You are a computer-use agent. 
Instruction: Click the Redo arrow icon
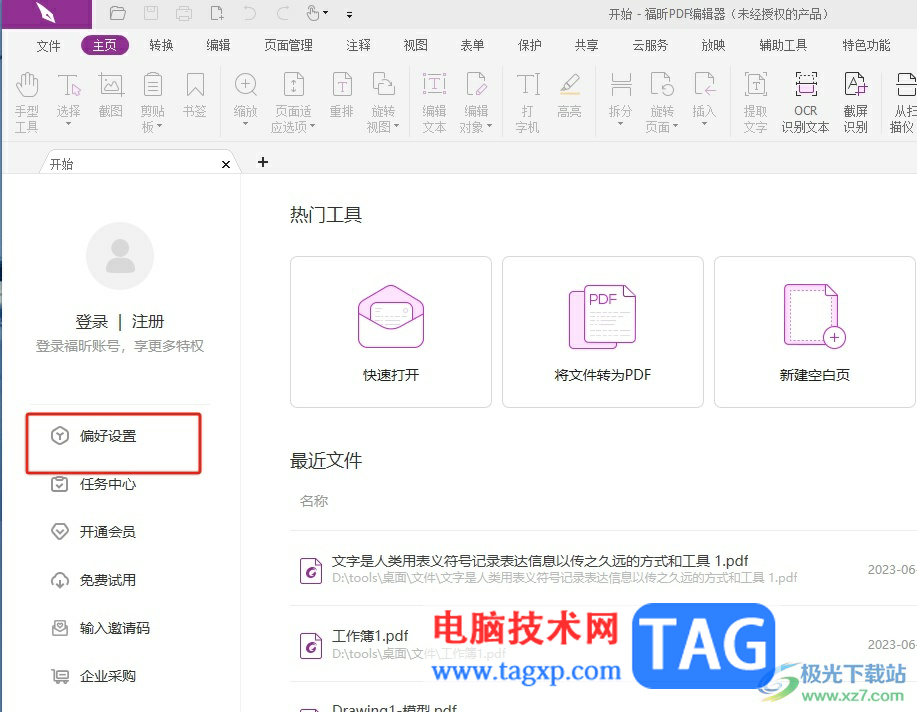tap(283, 13)
